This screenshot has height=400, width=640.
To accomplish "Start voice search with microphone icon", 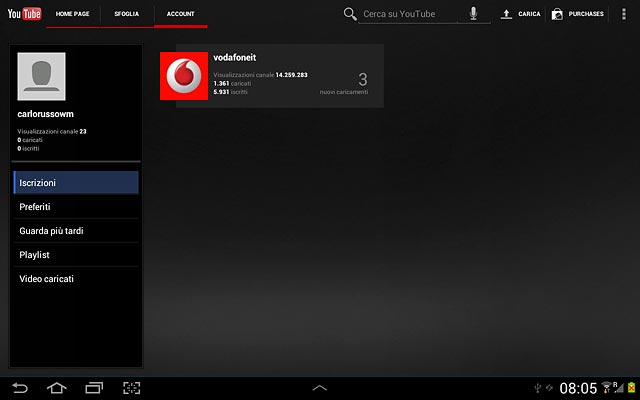I will [x=473, y=13].
